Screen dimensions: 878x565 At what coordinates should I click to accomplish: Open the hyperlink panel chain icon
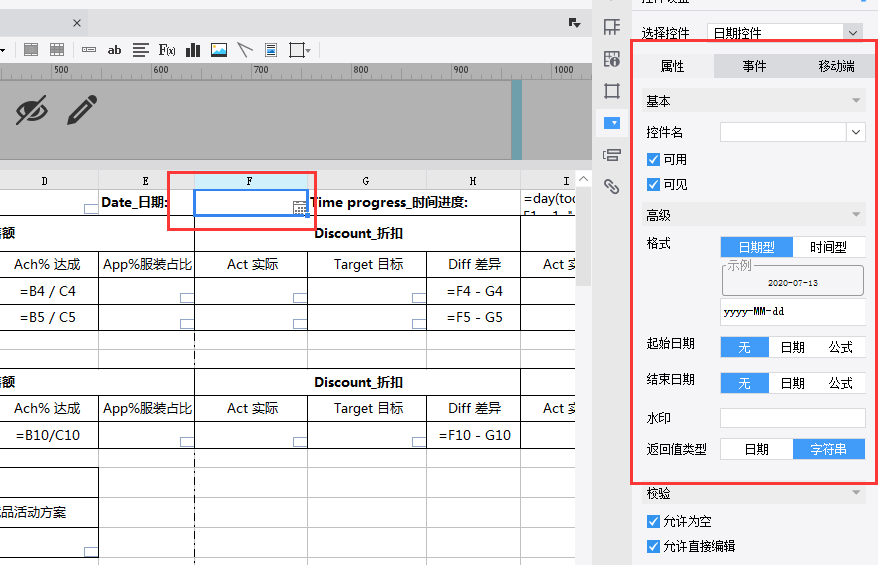pos(611,186)
